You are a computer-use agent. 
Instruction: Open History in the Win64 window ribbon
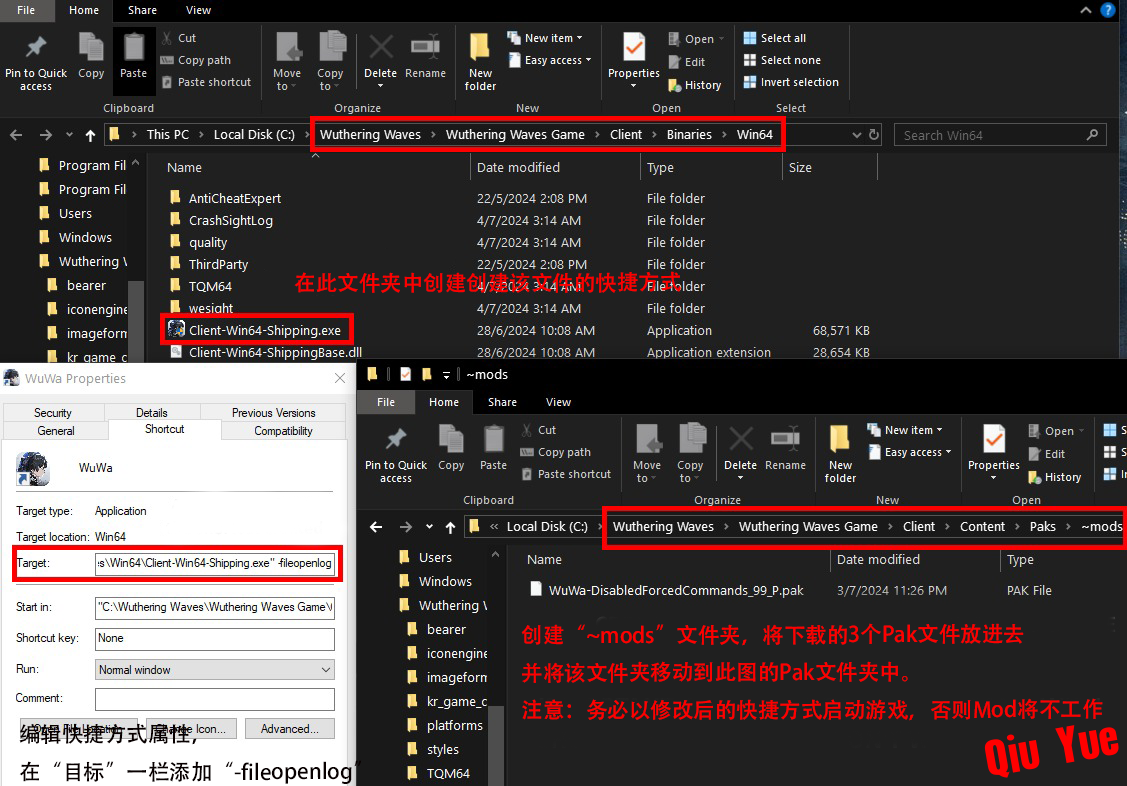point(695,85)
